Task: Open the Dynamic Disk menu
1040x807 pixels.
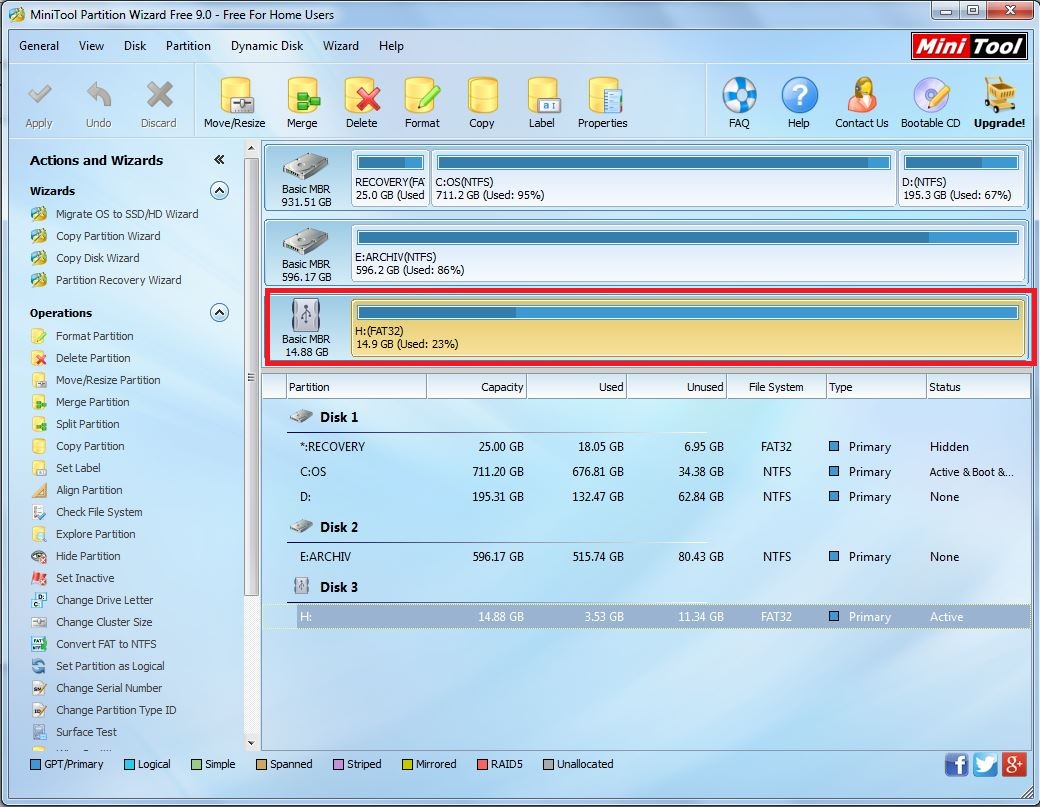Action: pyautogui.click(x=267, y=46)
